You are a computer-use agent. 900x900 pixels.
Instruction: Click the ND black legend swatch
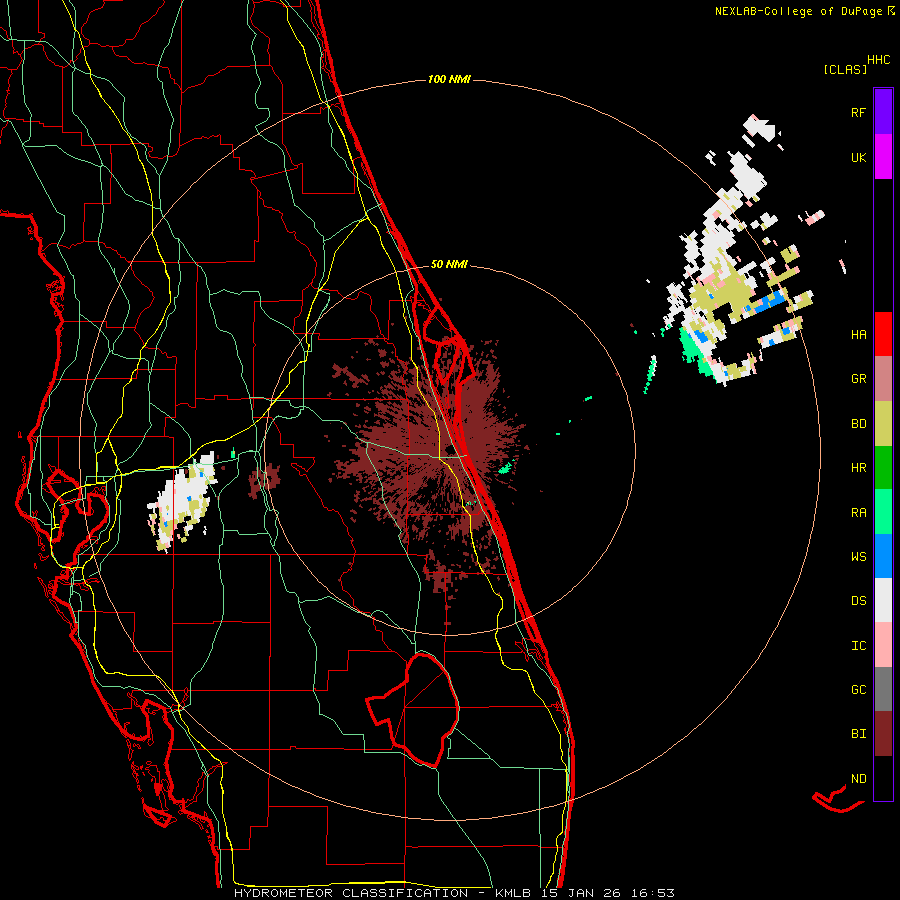[x=883, y=778]
